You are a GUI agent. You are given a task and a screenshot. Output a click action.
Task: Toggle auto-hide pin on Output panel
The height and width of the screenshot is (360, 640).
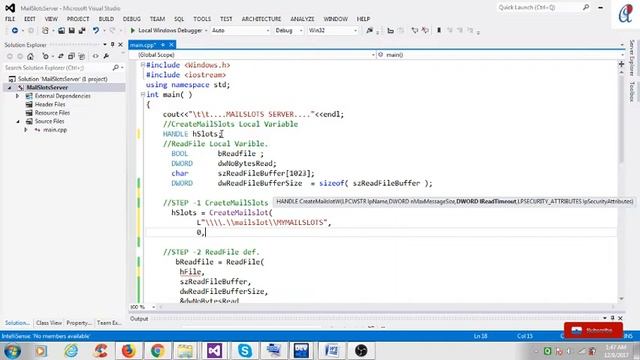click(612, 318)
